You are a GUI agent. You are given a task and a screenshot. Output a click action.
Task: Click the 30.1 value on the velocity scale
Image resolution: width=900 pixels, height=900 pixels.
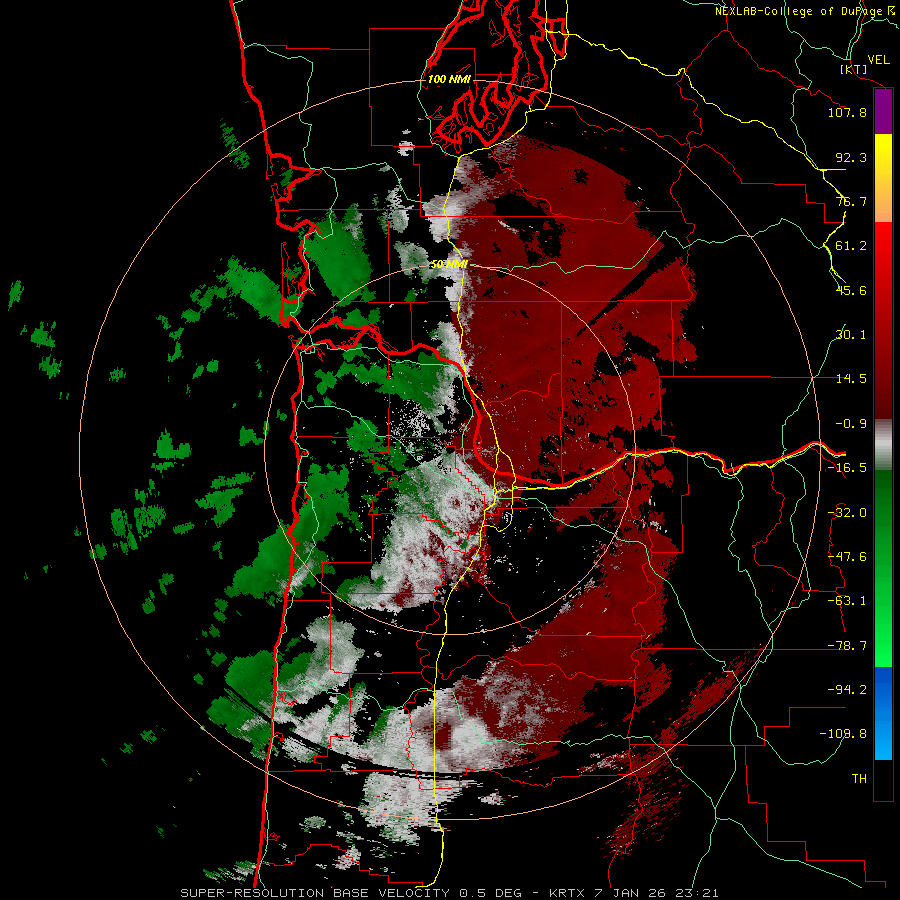[x=850, y=335]
